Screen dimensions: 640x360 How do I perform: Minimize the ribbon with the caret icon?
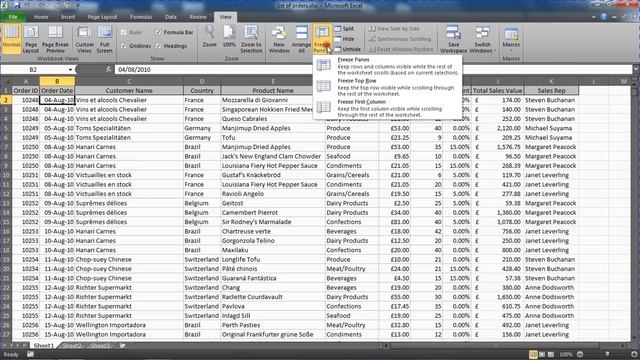[x=593, y=17]
